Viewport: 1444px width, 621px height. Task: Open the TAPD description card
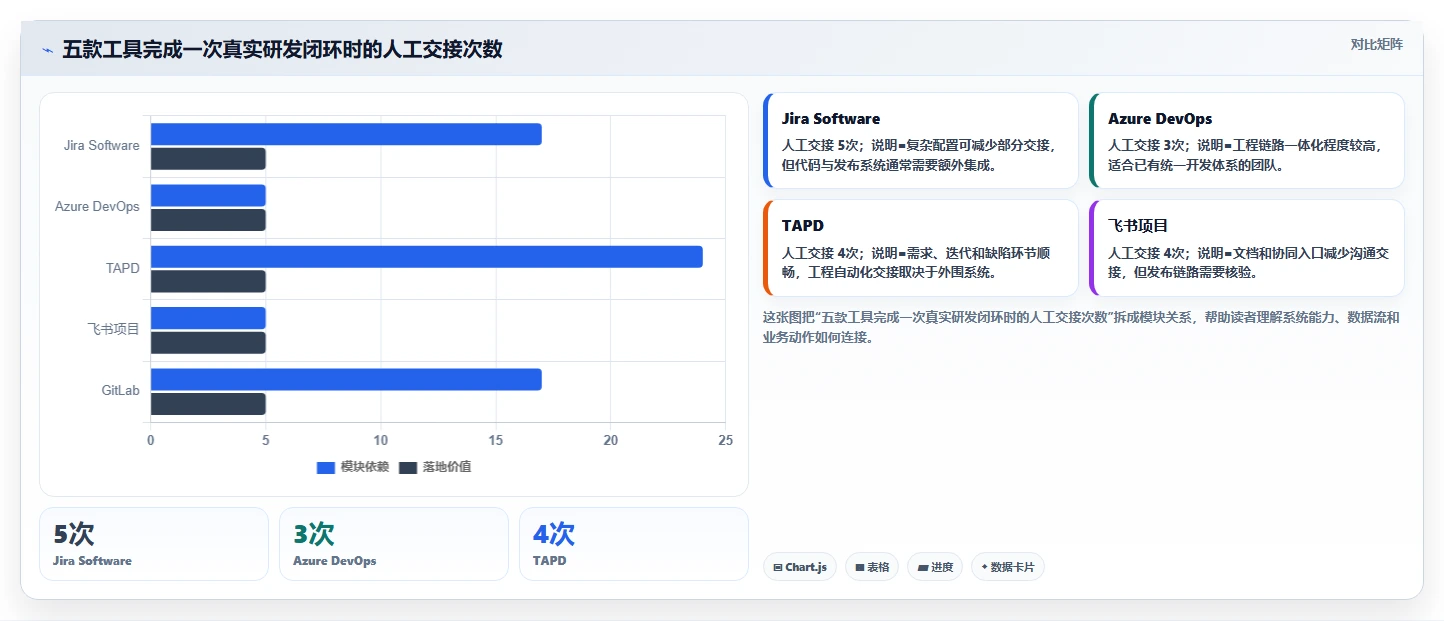pyautogui.click(x=920, y=248)
